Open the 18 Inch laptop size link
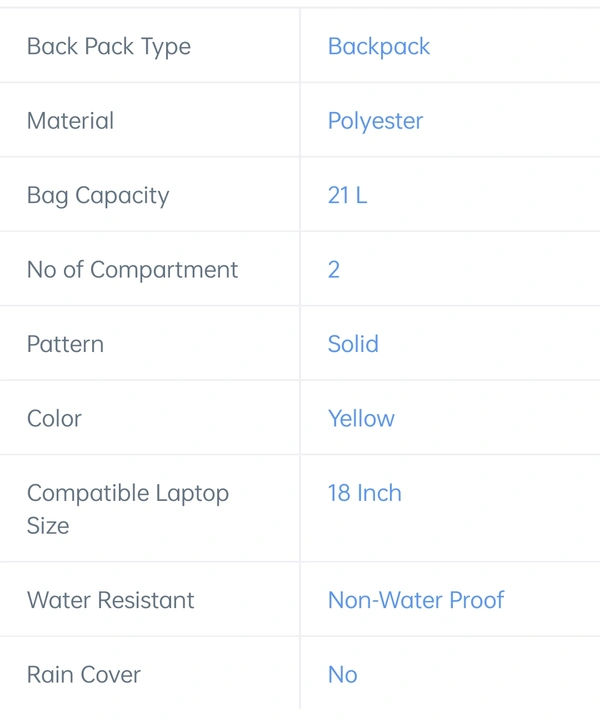 coord(364,493)
